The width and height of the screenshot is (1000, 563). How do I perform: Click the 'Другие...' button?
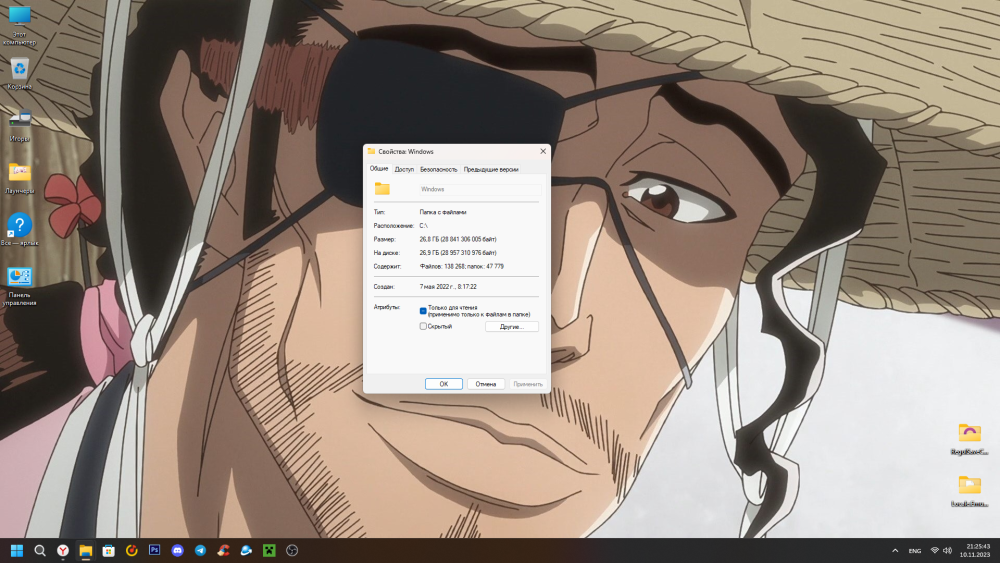tap(511, 326)
